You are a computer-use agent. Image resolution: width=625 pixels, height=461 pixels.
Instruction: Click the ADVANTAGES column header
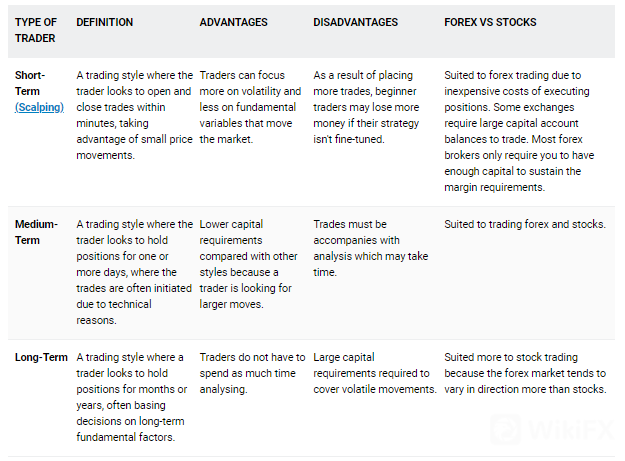tap(234, 22)
